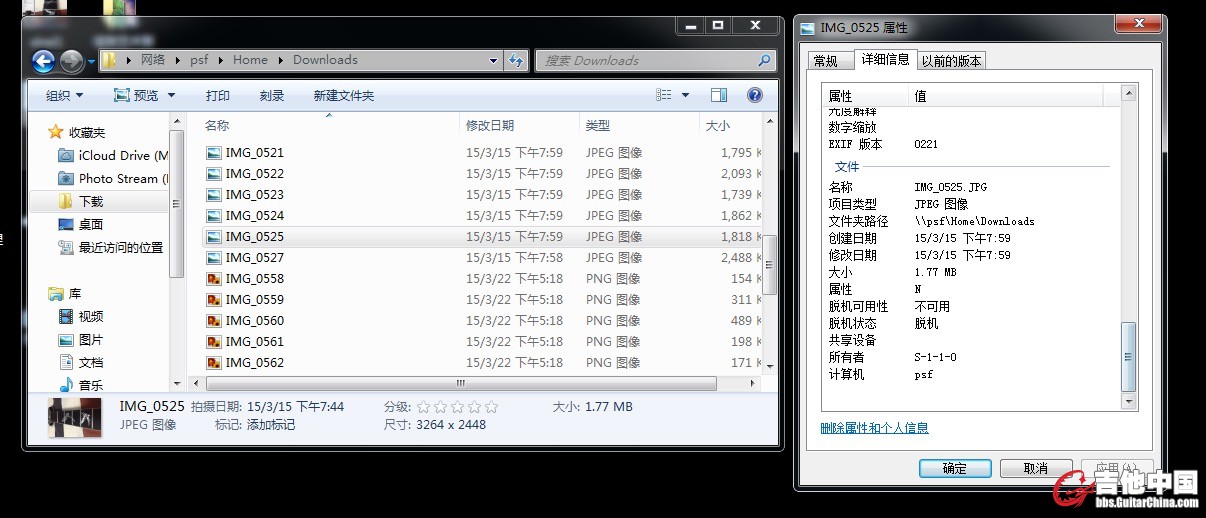
Task: Open the help question mark icon
Action: point(755,95)
